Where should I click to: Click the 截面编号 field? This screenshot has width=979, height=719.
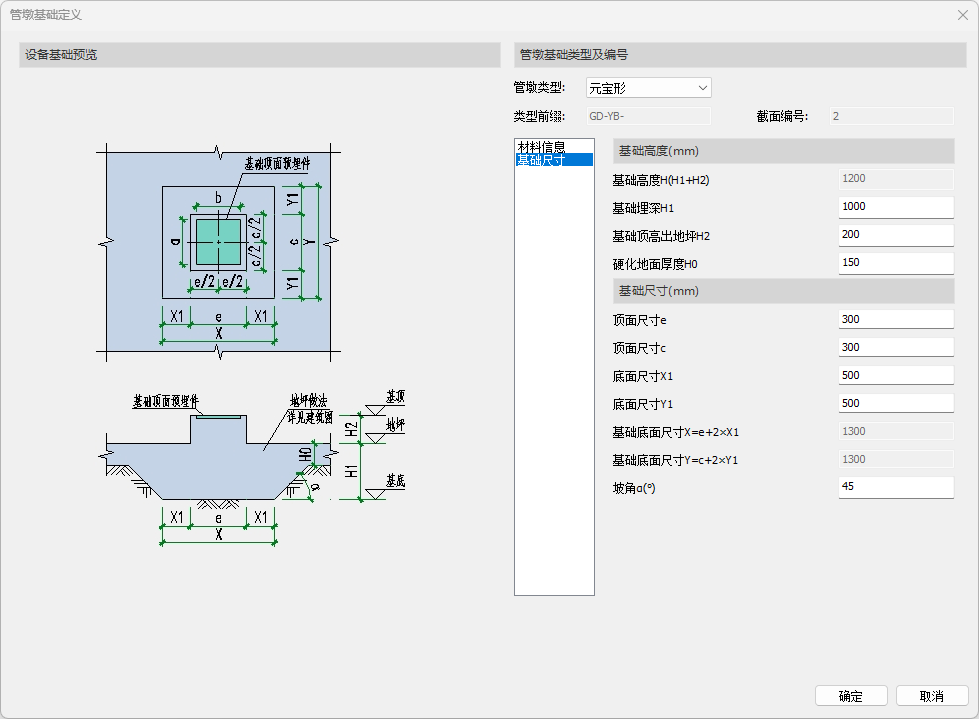(x=890, y=116)
